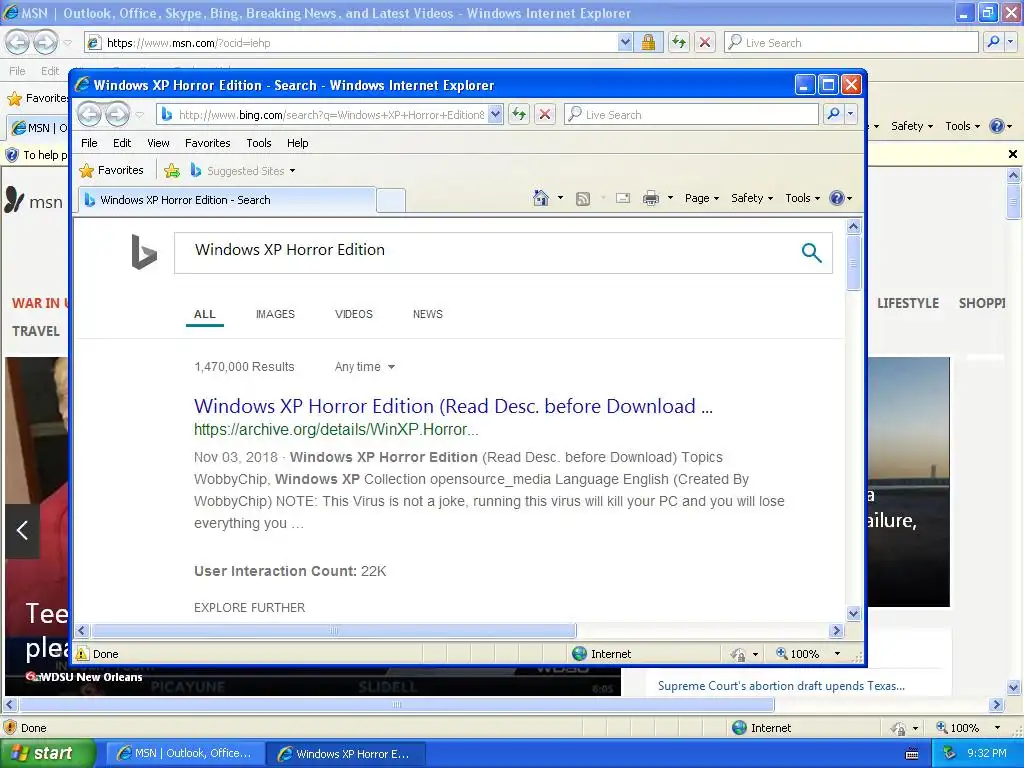
Task: Click Read Mail icon in command bar
Action: (623, 198)
